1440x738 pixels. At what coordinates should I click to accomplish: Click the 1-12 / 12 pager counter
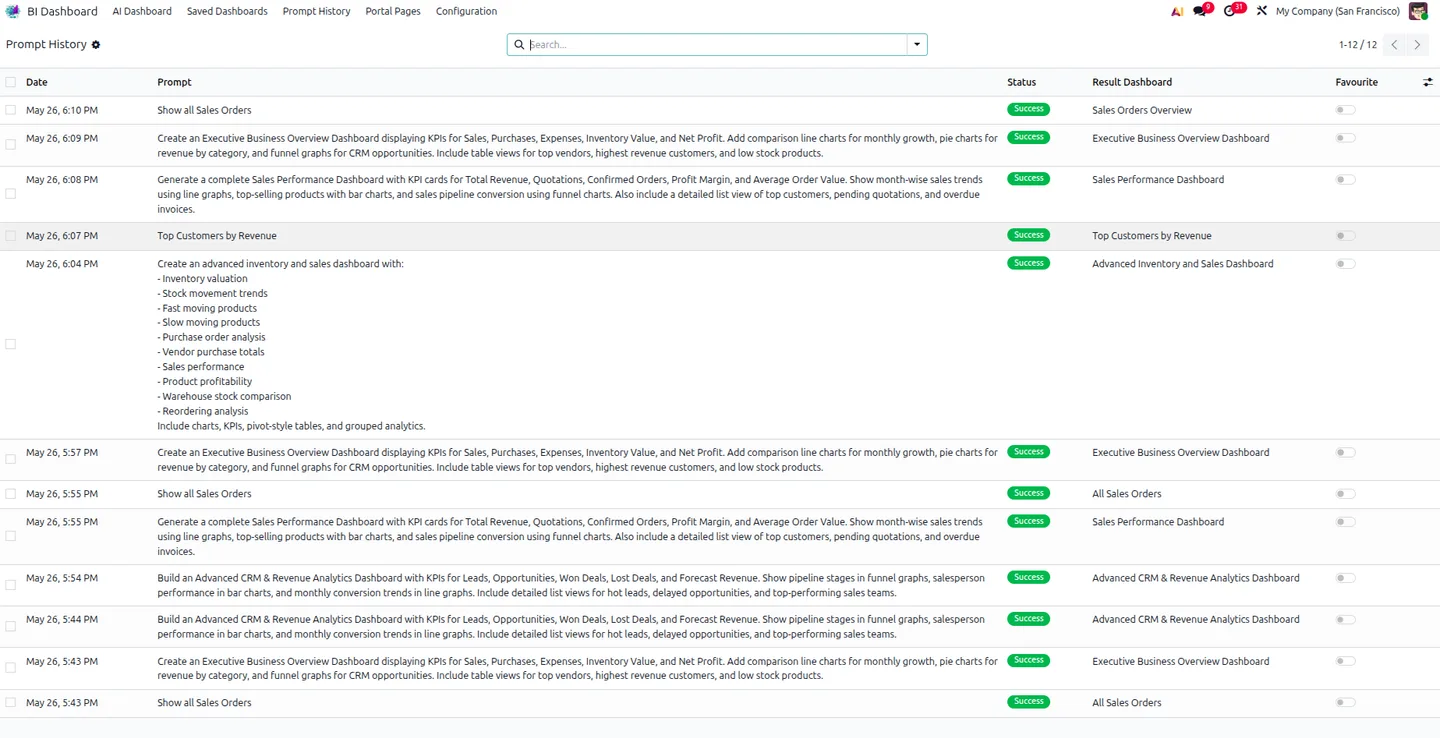click(x=1358, y=45)
